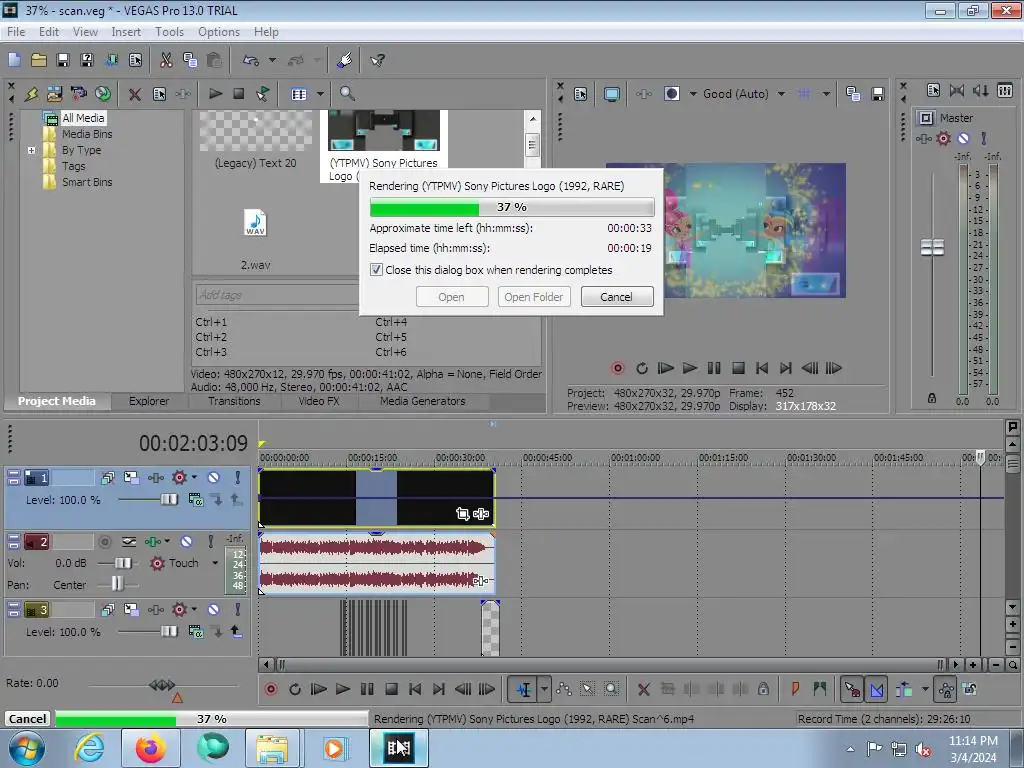
Task: Switch to the Media Generators tab
Action: [x=423, y=401]
